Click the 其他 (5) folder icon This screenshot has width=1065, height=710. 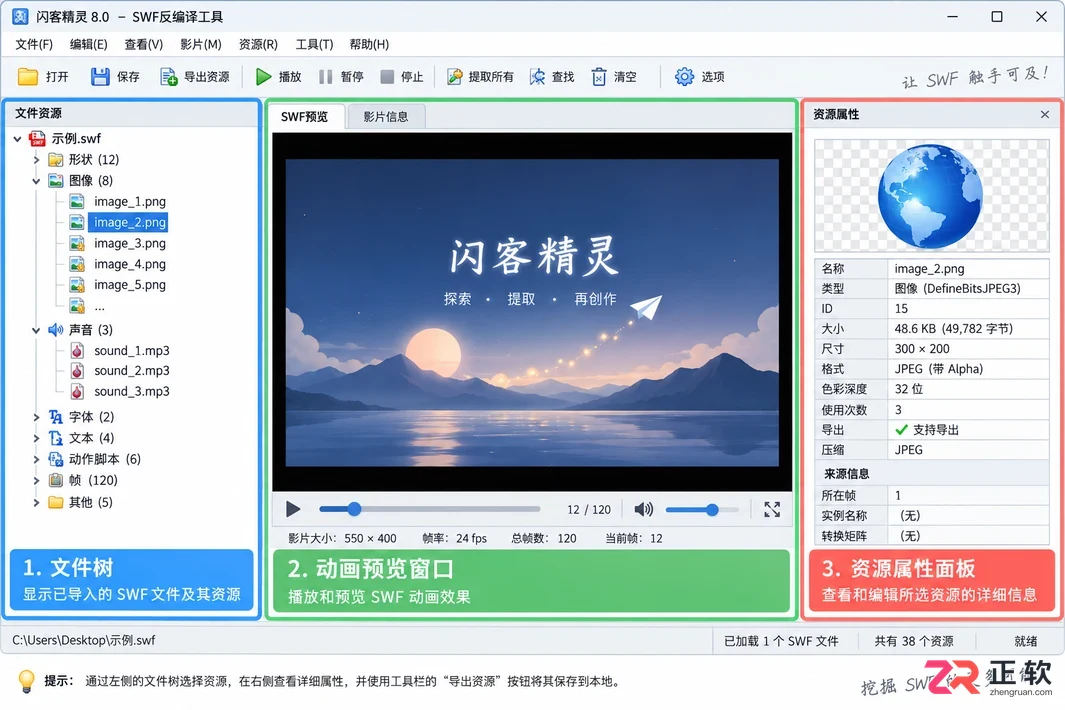[56, 502]
